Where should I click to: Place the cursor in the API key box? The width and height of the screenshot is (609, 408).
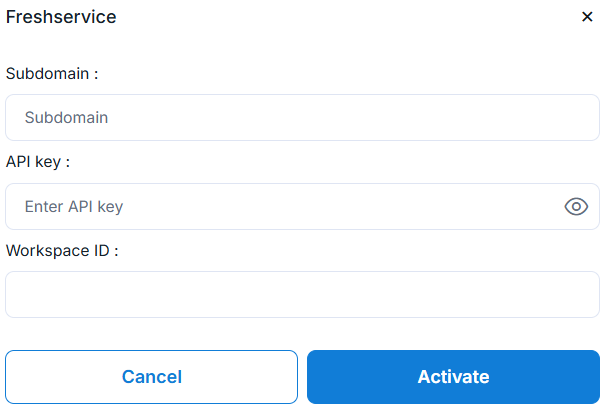(x=280, y=207)
